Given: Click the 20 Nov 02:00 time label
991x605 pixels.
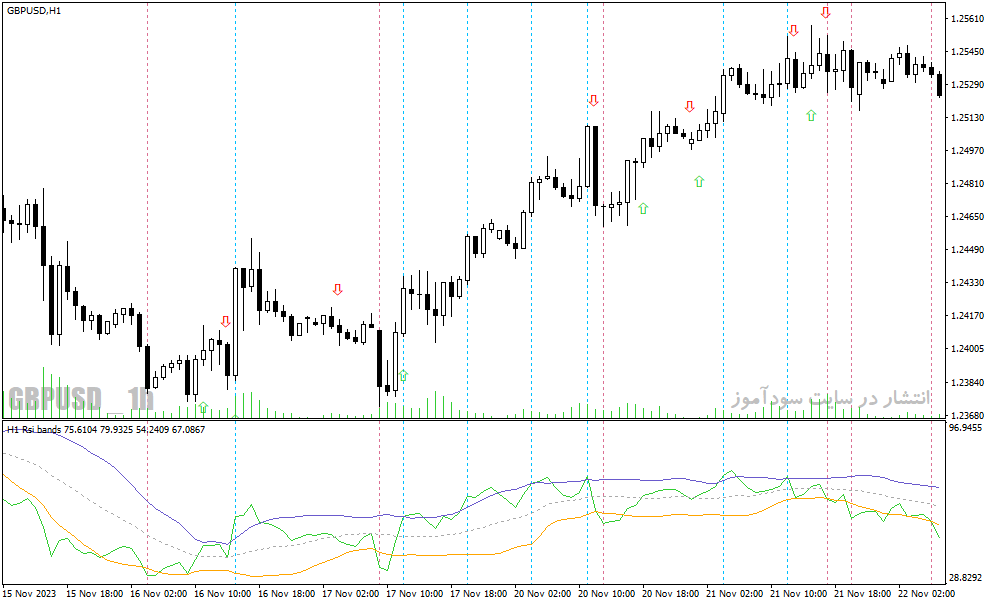Looking at the screenshot, I should point(542,594).
